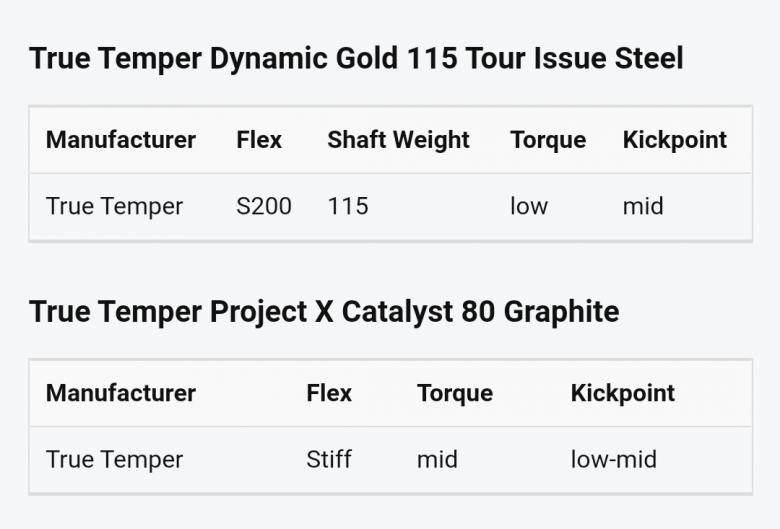Click Torque header in the Catalyst 80 table

click(x=455, y=393)
